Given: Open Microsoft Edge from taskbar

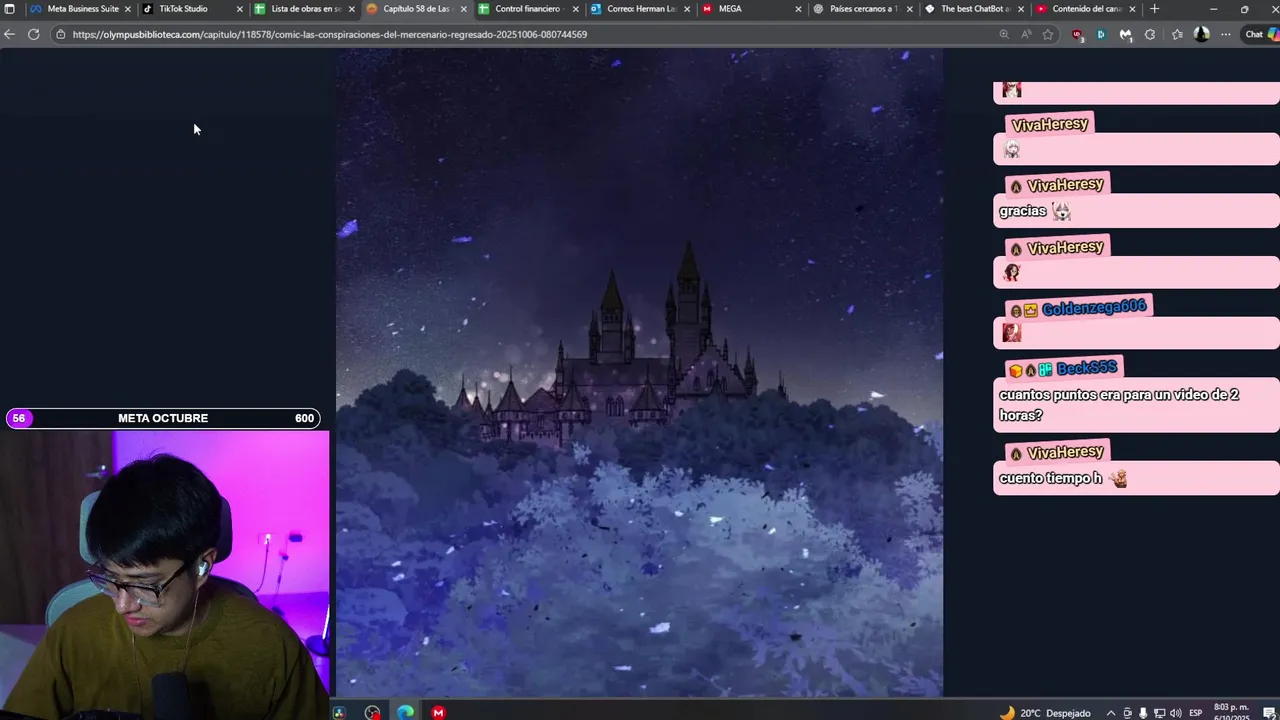Looking at the screenshot, I should [405, 713].
